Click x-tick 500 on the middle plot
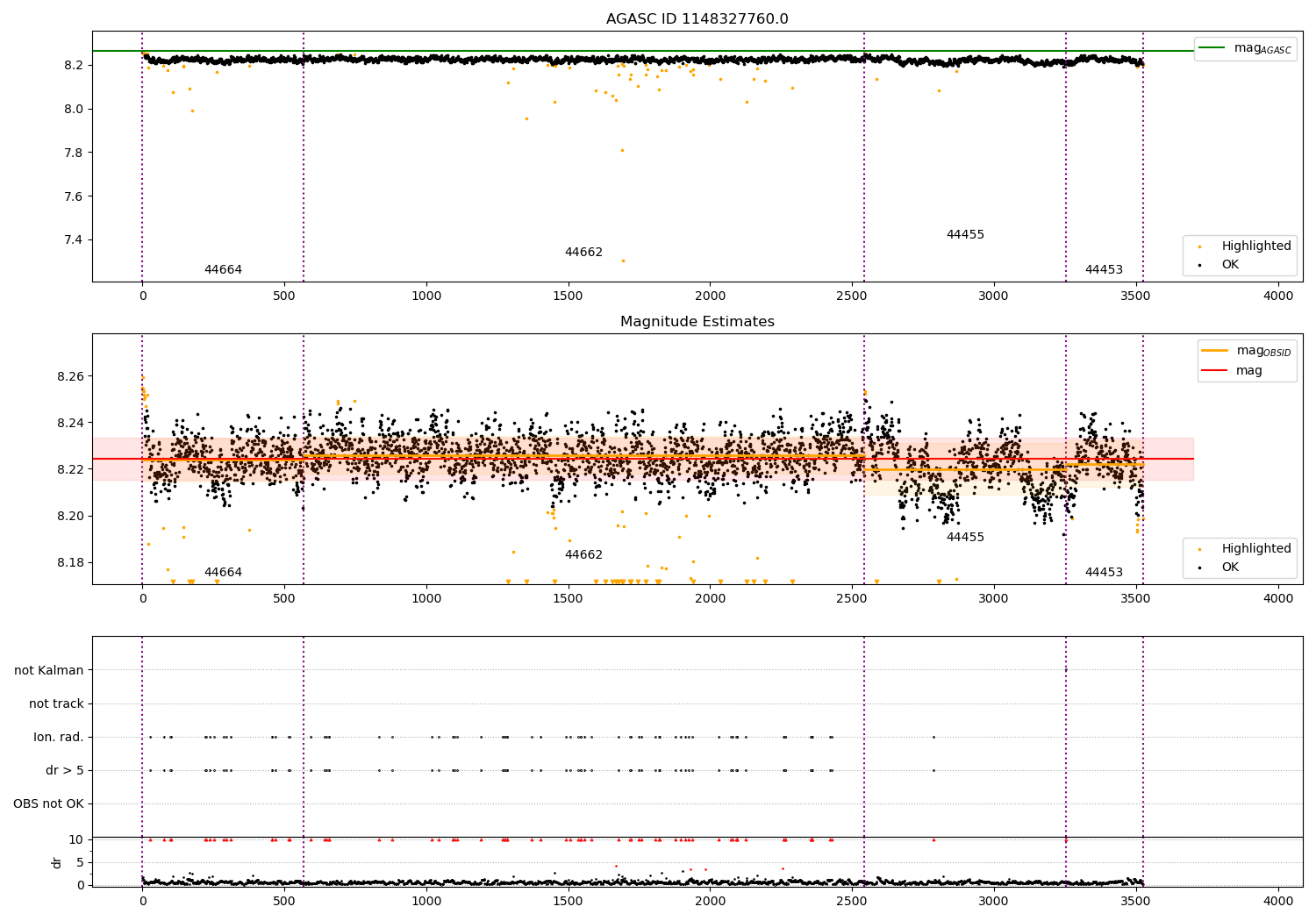 coord(284,599)
